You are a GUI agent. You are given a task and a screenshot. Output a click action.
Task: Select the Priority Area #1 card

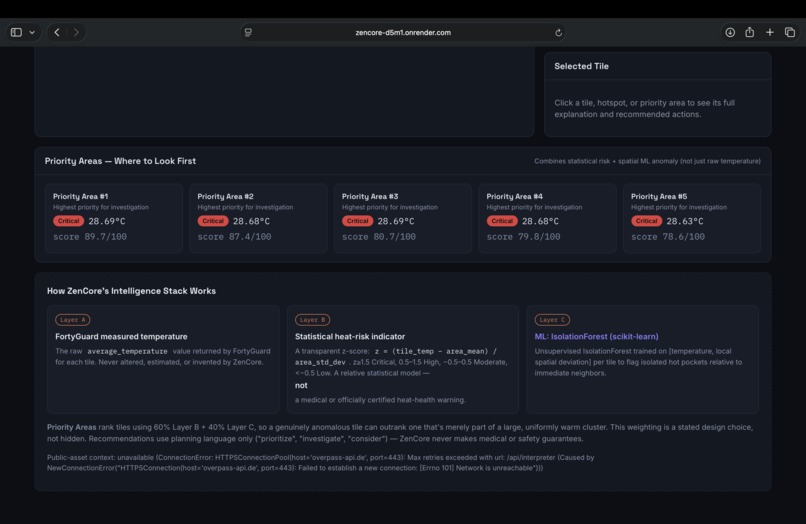[114, 218]
